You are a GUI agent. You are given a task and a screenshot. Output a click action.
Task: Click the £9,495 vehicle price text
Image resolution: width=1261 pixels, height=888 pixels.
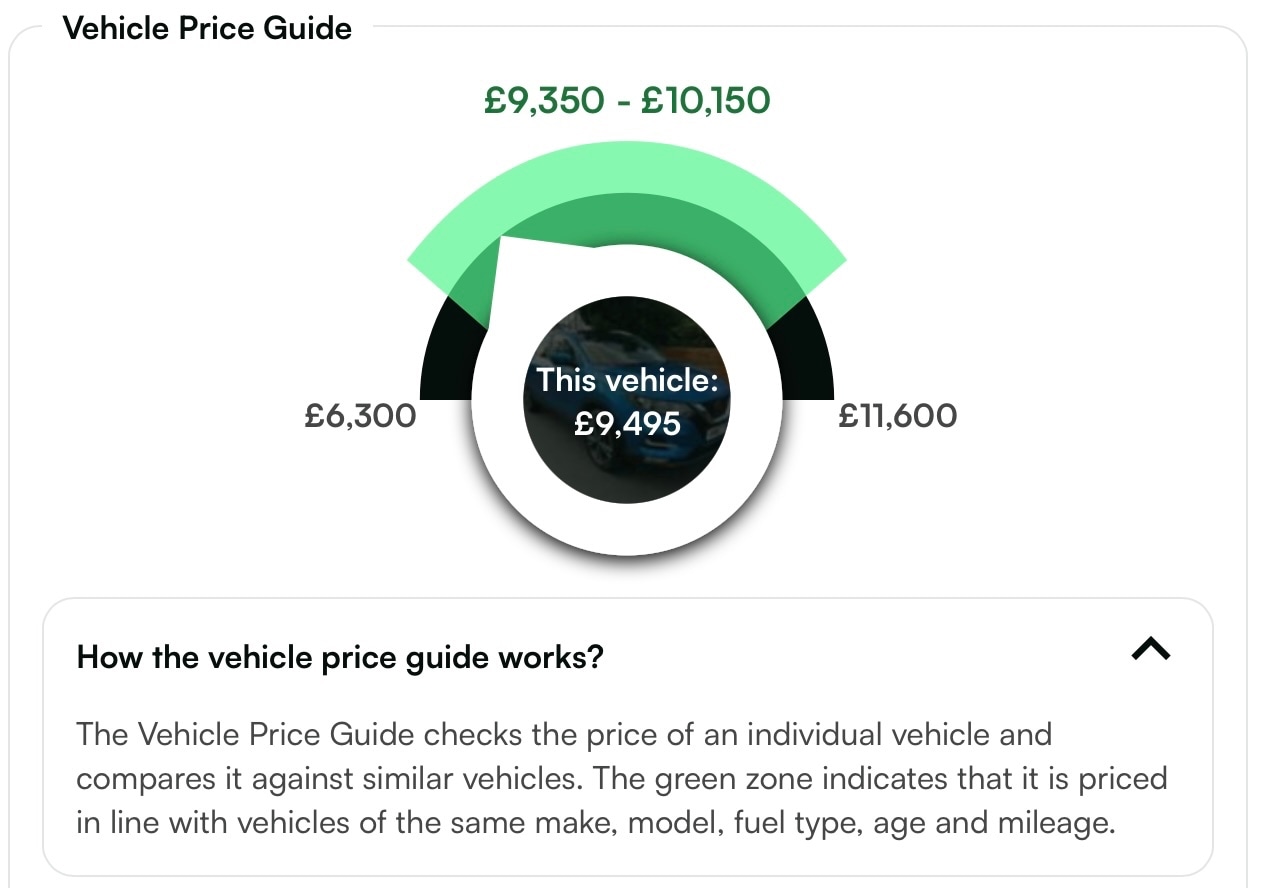point(627,424)
